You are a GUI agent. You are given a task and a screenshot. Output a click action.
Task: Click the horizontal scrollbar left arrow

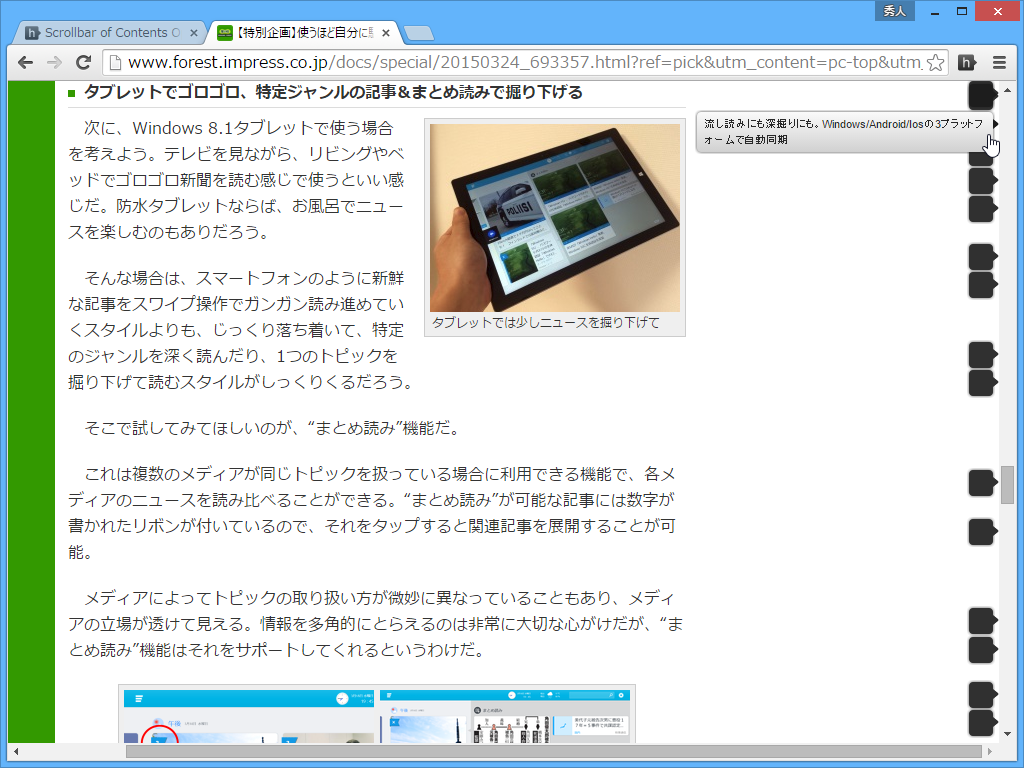click(x=16, y=752)
